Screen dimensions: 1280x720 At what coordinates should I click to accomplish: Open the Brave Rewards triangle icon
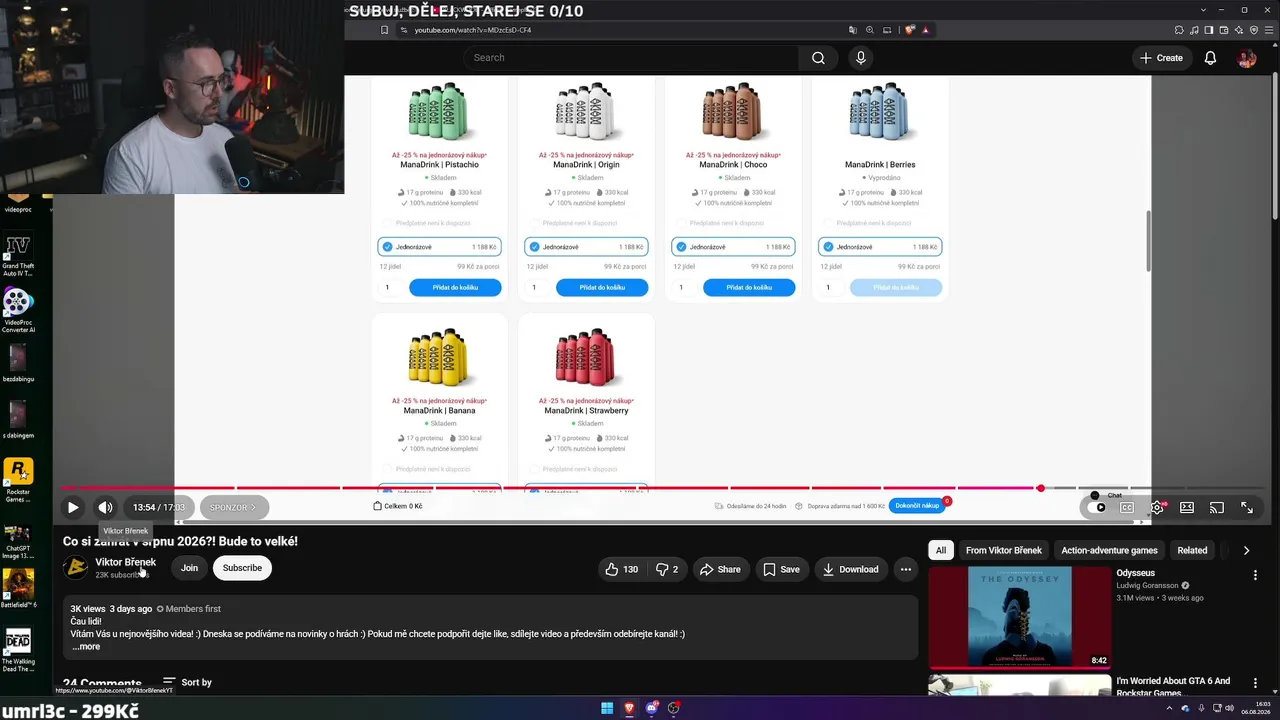(x=926, y=30)
